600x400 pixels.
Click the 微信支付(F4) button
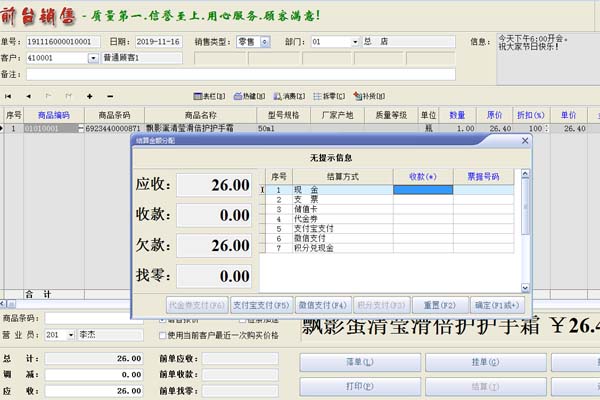click(322, 304)
